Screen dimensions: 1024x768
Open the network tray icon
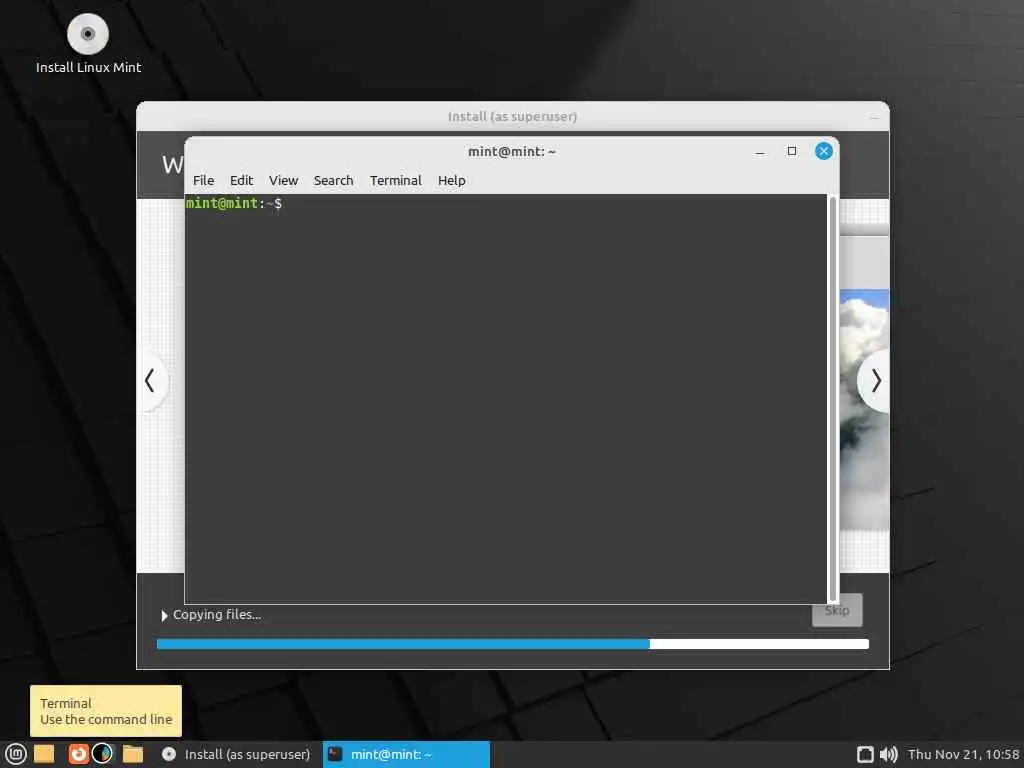pyautogui.click(x=865, y=754)
